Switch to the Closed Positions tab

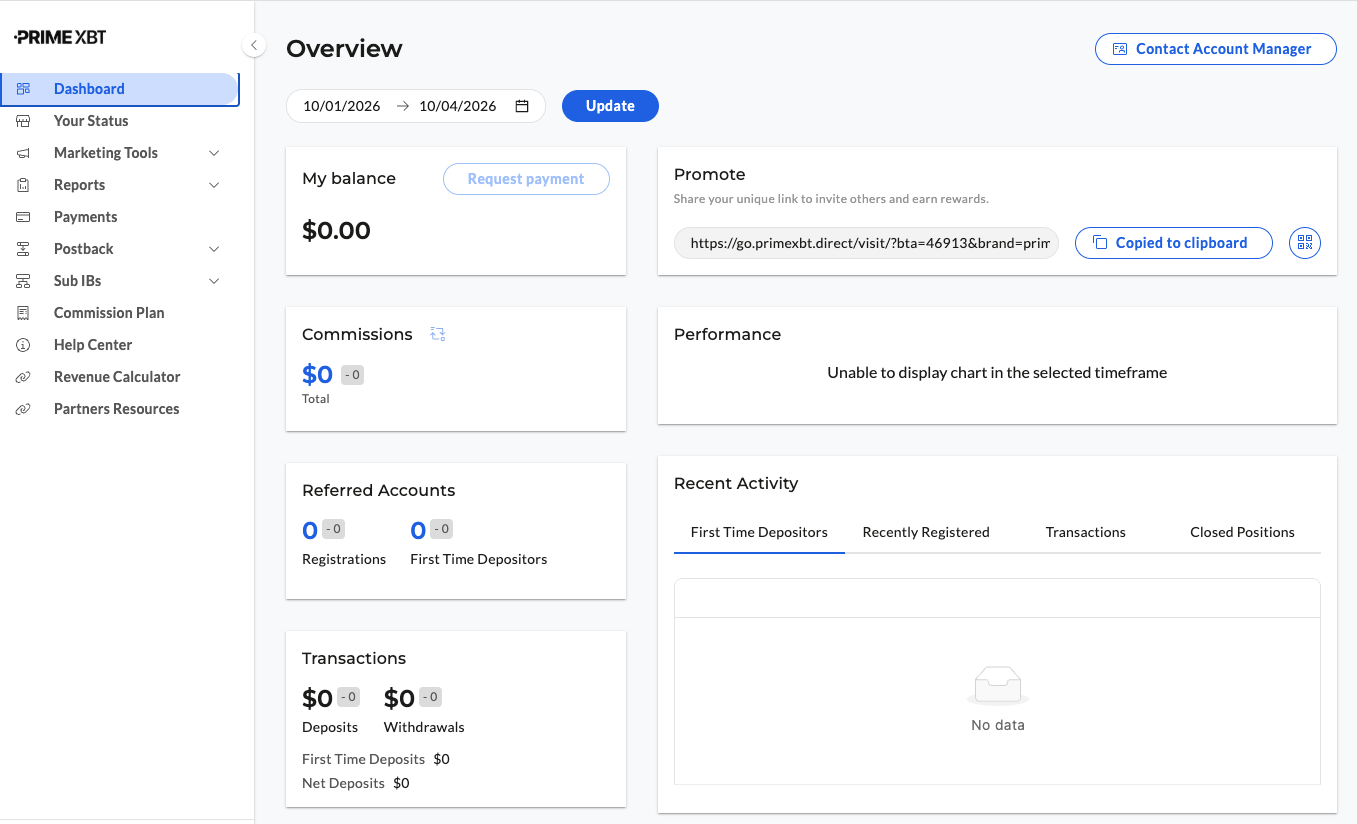click(1242, 532)
